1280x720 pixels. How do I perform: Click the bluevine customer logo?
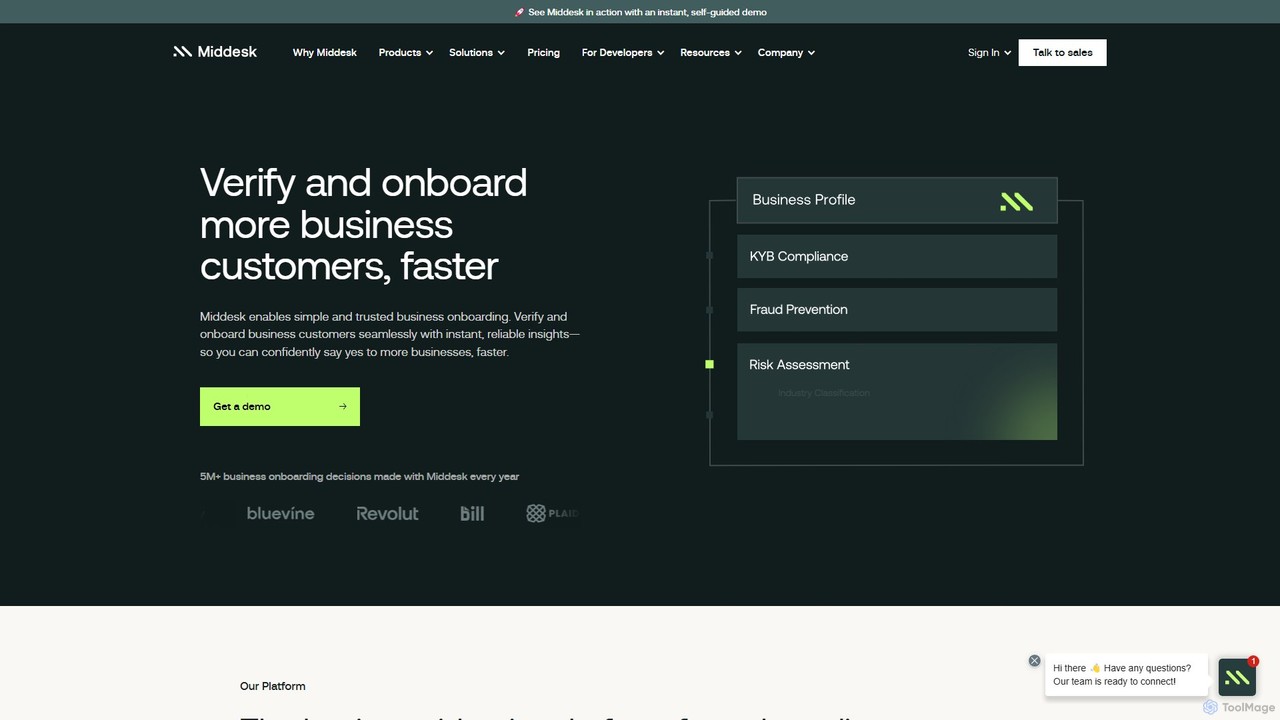280,513
